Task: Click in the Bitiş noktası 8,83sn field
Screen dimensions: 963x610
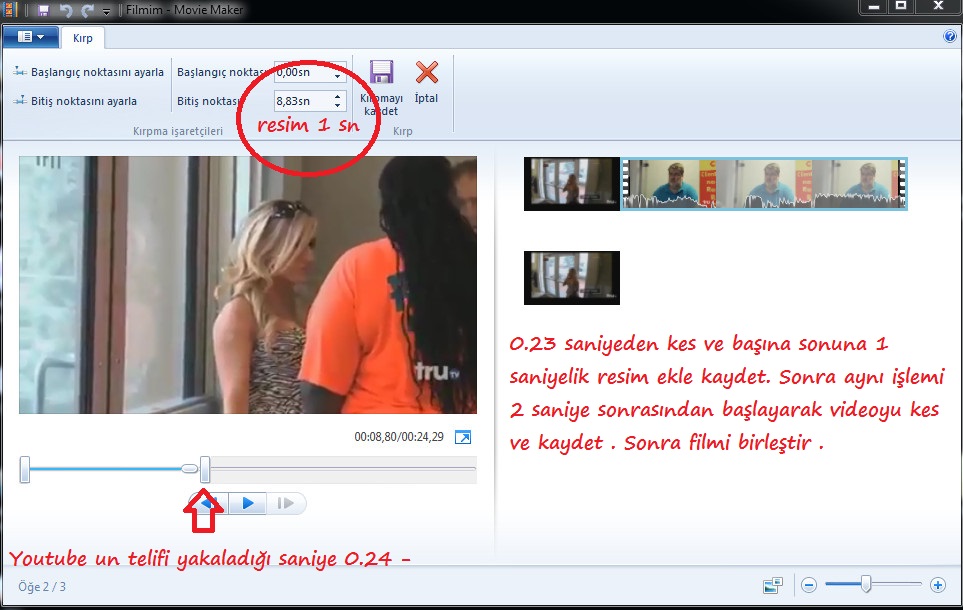Action: [x=300, y=101]
